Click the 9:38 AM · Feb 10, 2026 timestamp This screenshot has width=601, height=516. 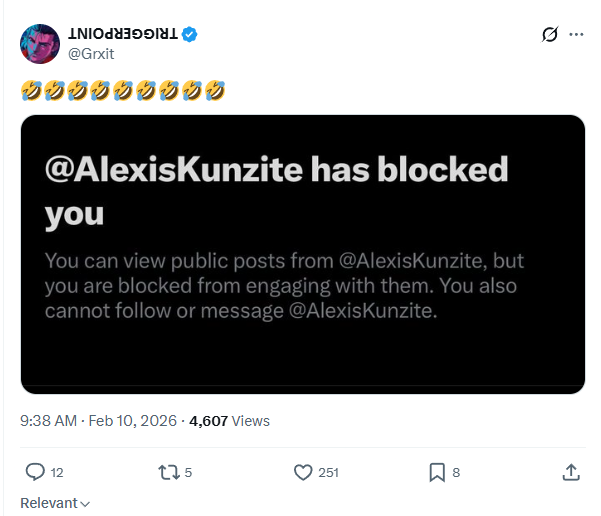click(99, 421)
